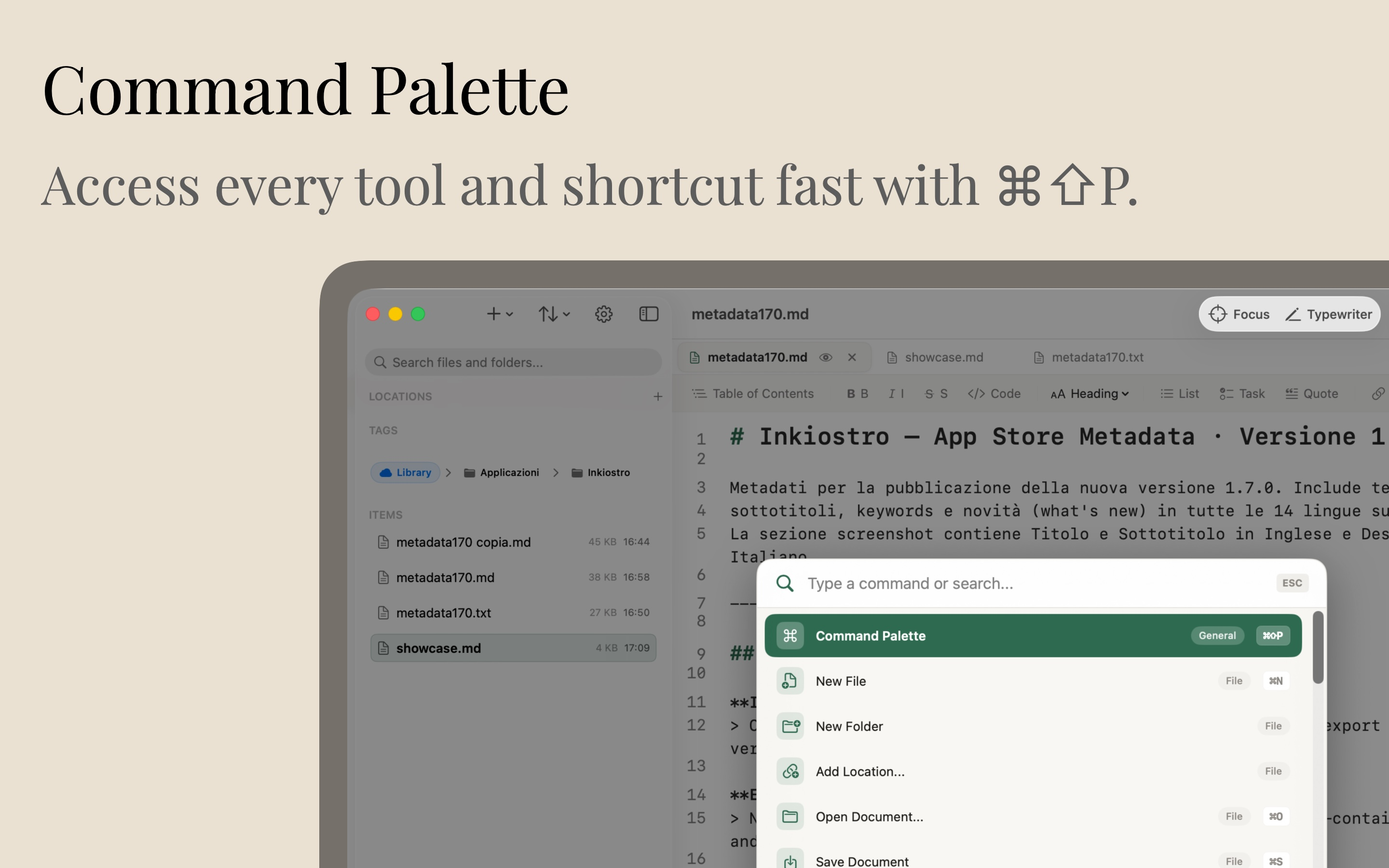Select the Library breadcrumb
1389x868 pixels.
pos(405,473)
